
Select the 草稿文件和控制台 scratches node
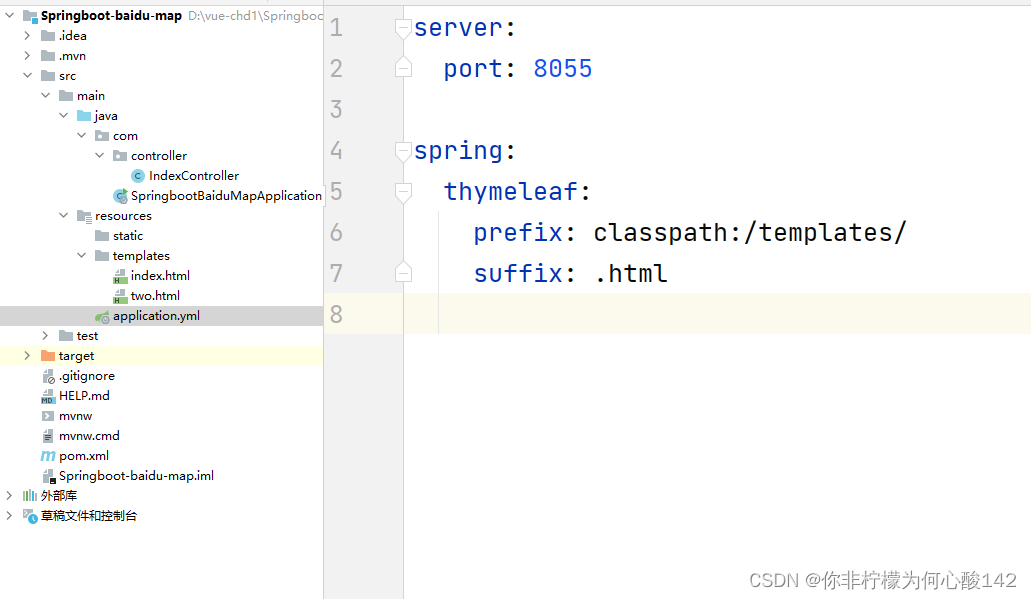(85, 515)
